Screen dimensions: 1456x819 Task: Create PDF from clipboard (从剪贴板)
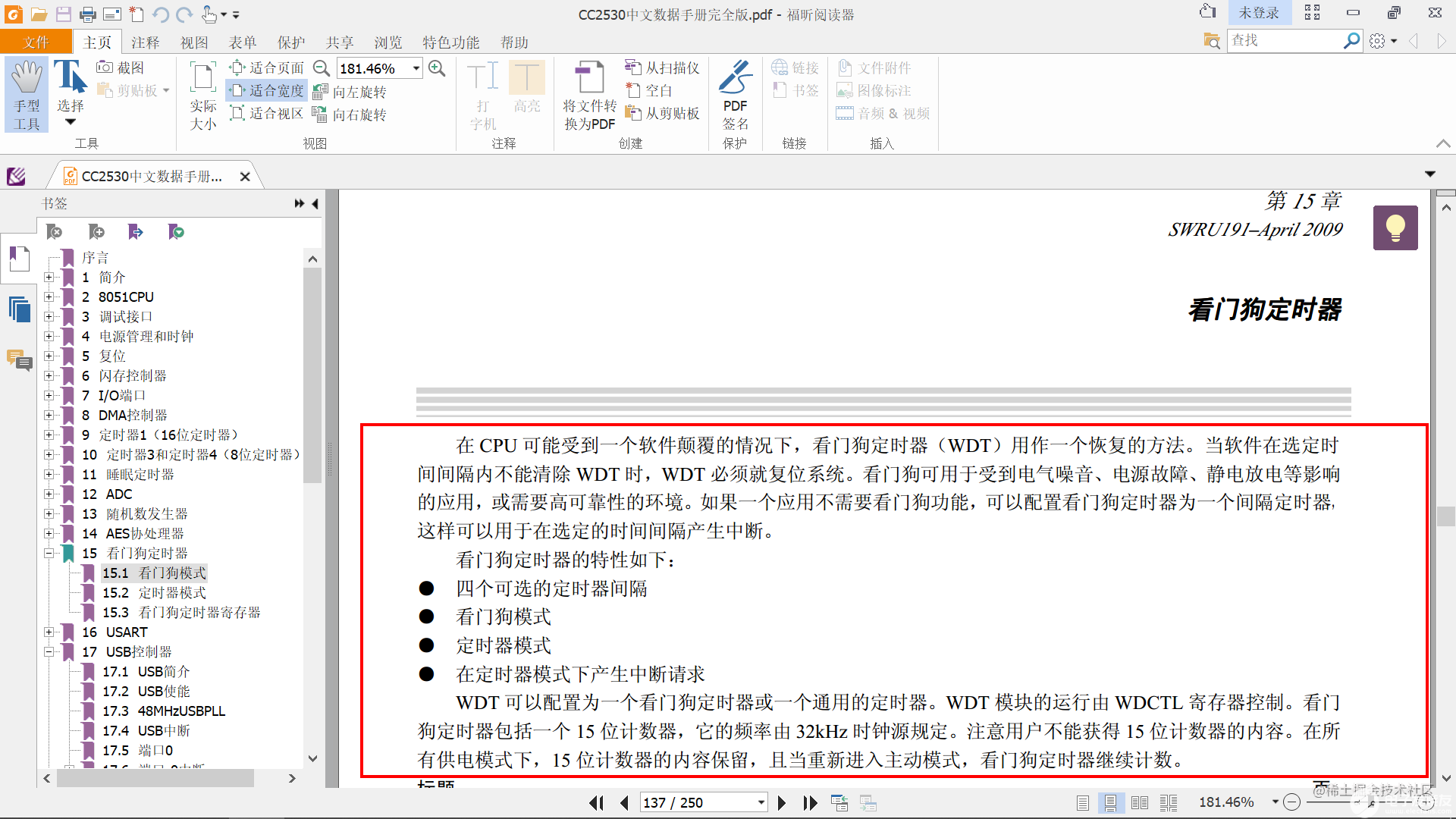point(662,113)
